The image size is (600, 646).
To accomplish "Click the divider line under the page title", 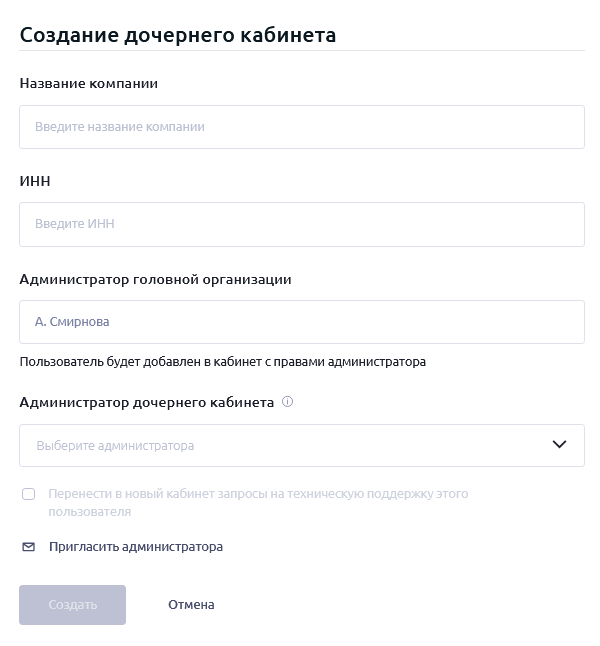I will click(301, 51).
